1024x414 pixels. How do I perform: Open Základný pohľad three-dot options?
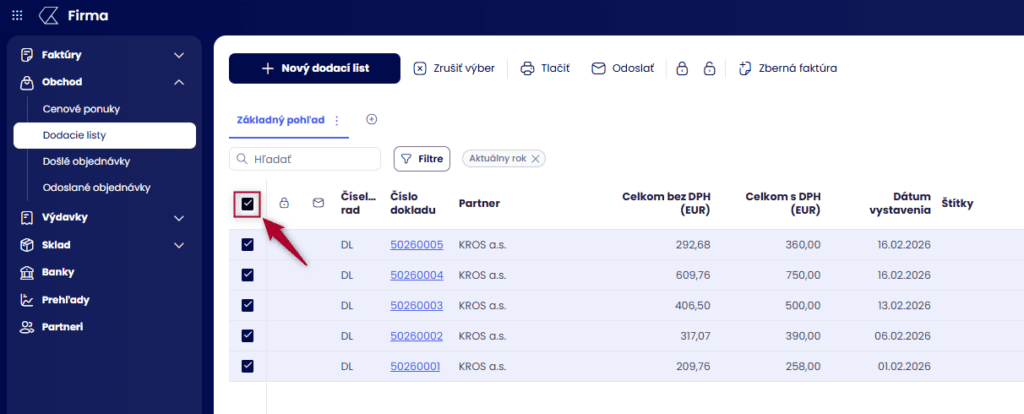pyautogui.click(x=337, y=120)
